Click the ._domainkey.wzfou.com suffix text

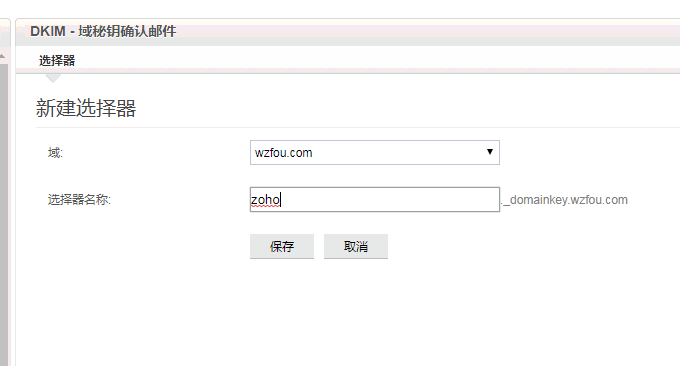tap(565, 200)
